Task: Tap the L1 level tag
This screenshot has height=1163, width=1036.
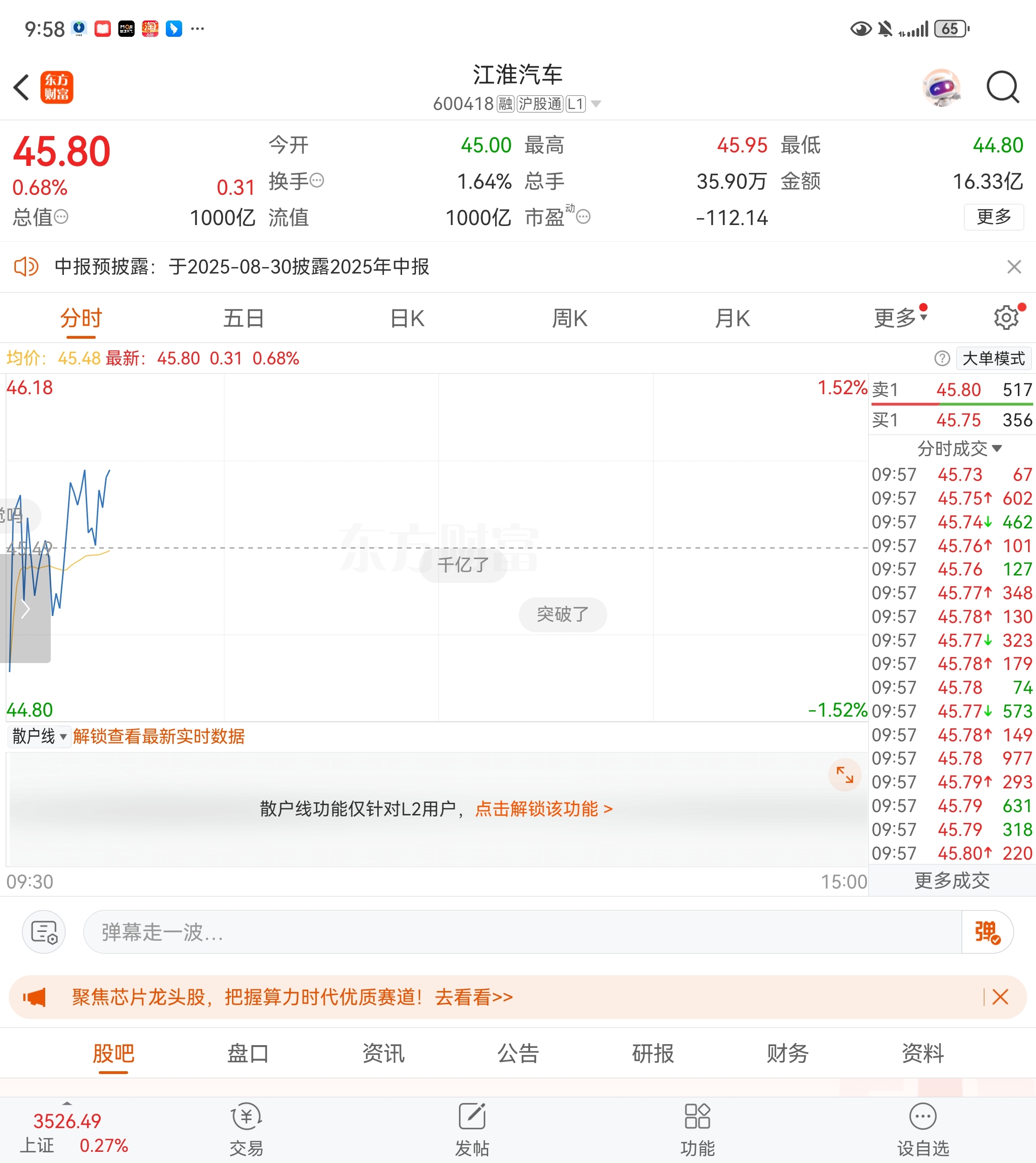Action: 575,103
